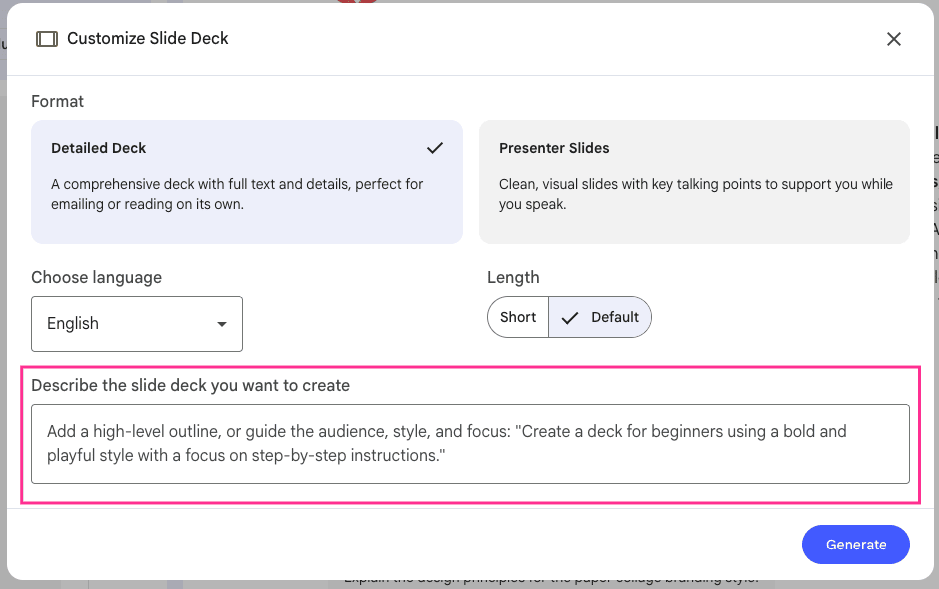Choose the Presenter Slides format option
939x589 pixels.
point(694,182)
